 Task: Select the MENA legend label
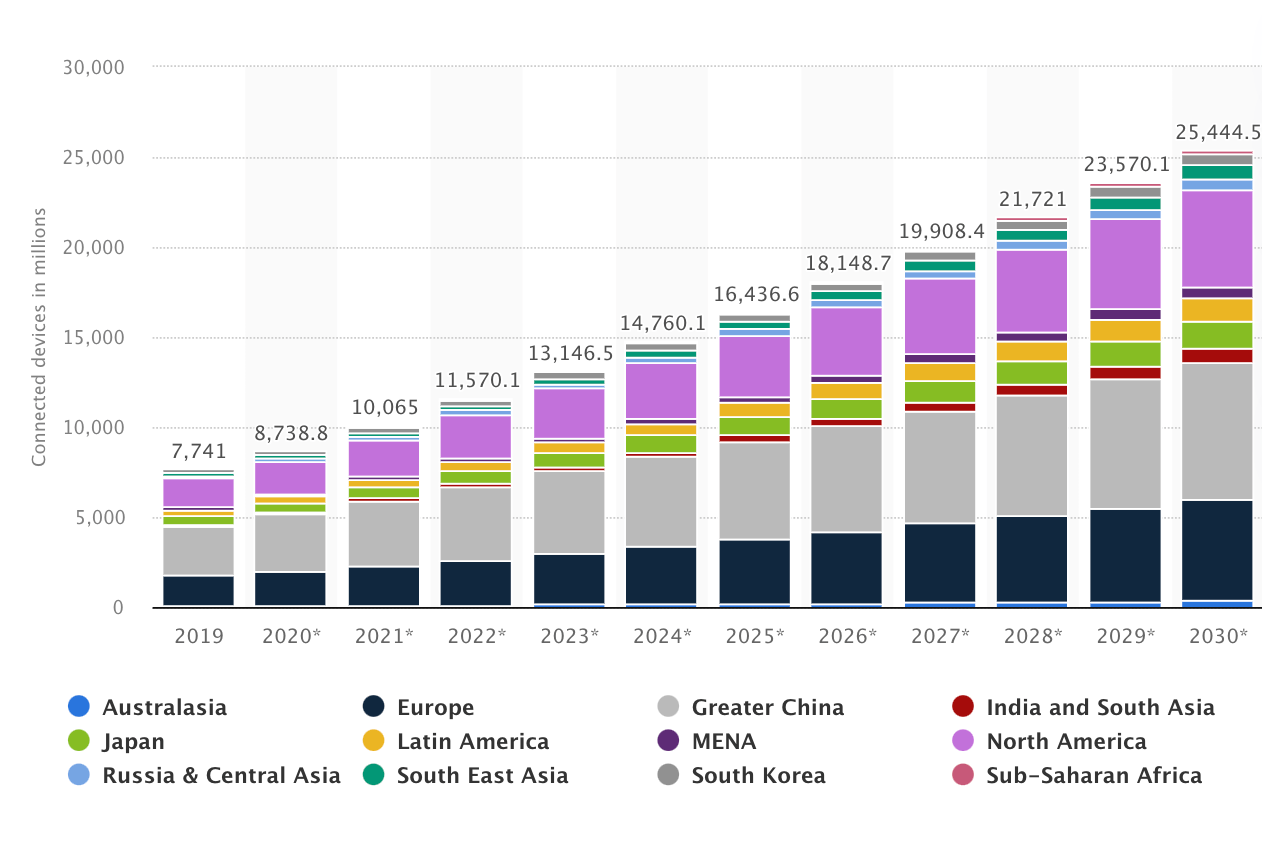(724, 741)
